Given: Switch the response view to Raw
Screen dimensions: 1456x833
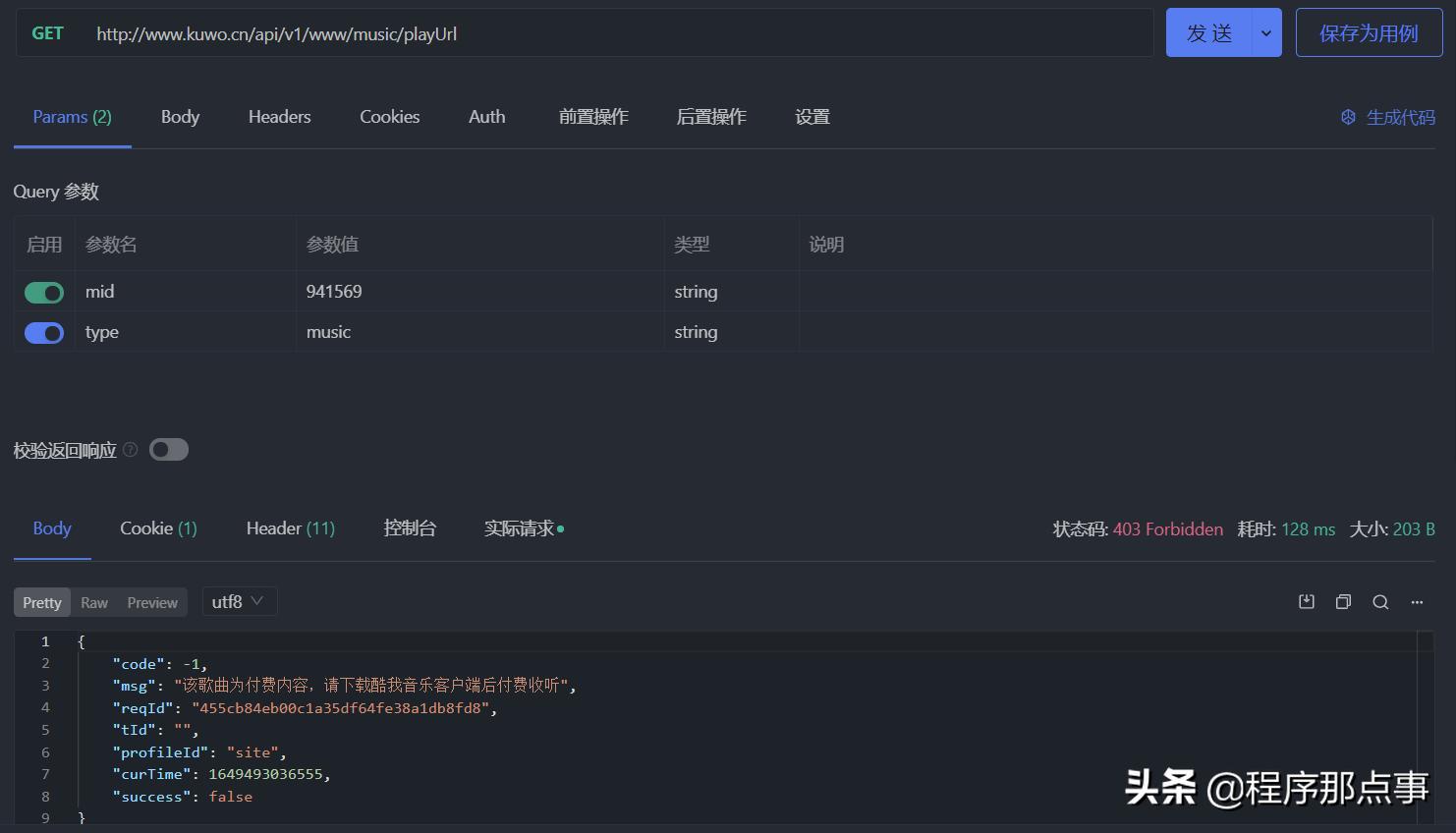Looking at the screenshot, I should click(93, 601).
